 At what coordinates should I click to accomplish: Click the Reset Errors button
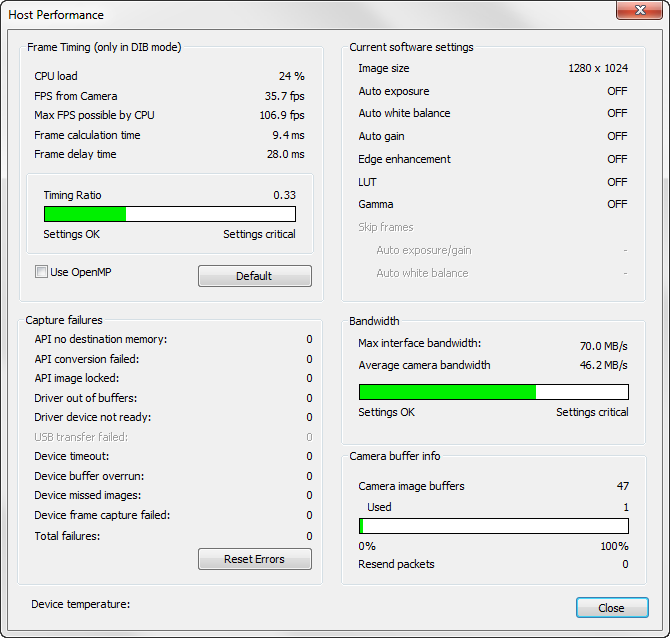click(255, 559)
